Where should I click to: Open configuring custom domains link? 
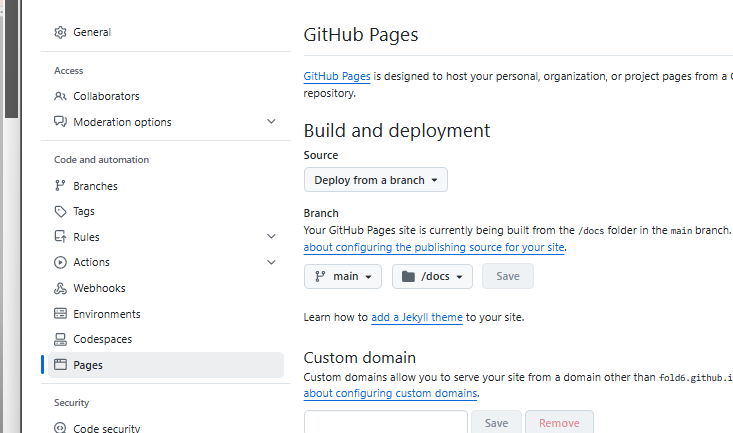click(390, 393)
